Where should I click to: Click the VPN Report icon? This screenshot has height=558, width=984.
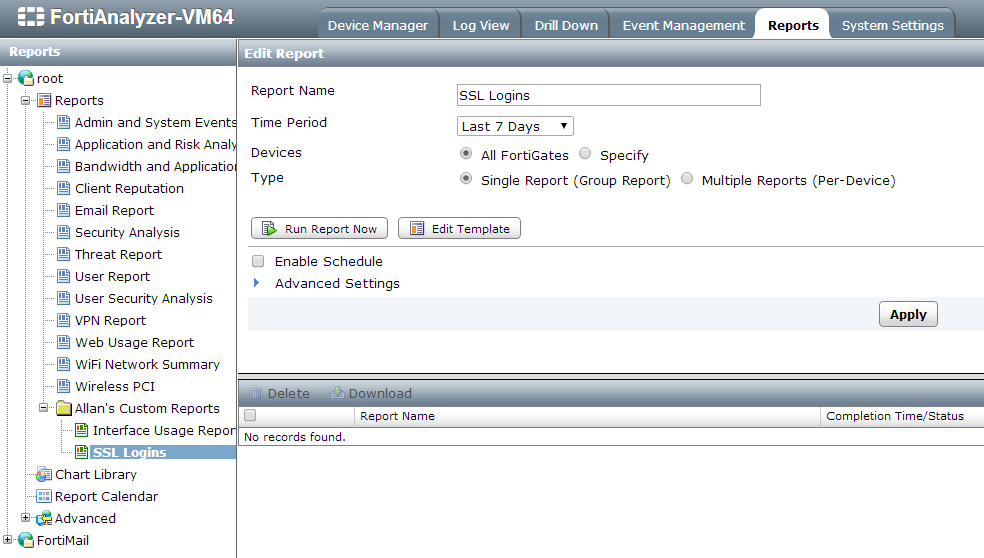click(63, 320)
